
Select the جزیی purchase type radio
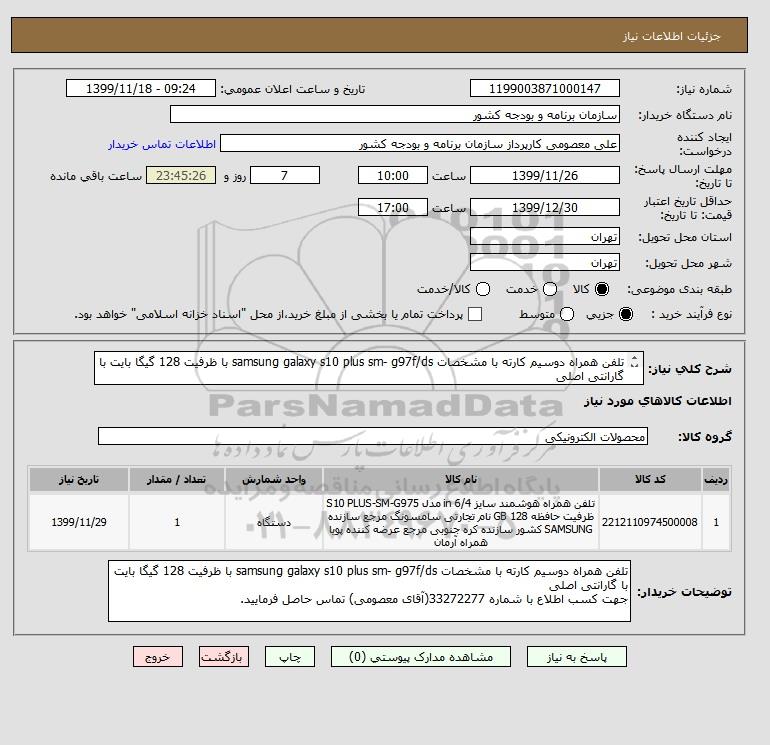[626, 314]
